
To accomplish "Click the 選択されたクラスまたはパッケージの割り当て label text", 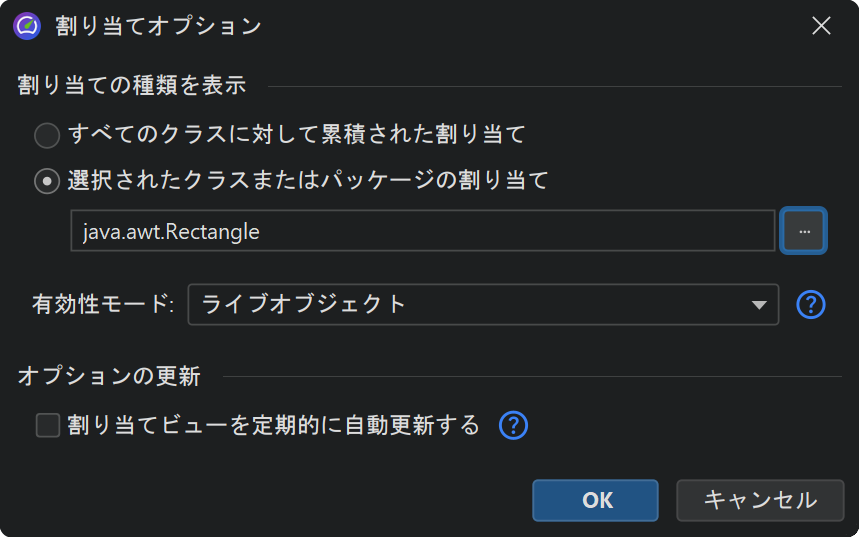I will click(308, 181).
